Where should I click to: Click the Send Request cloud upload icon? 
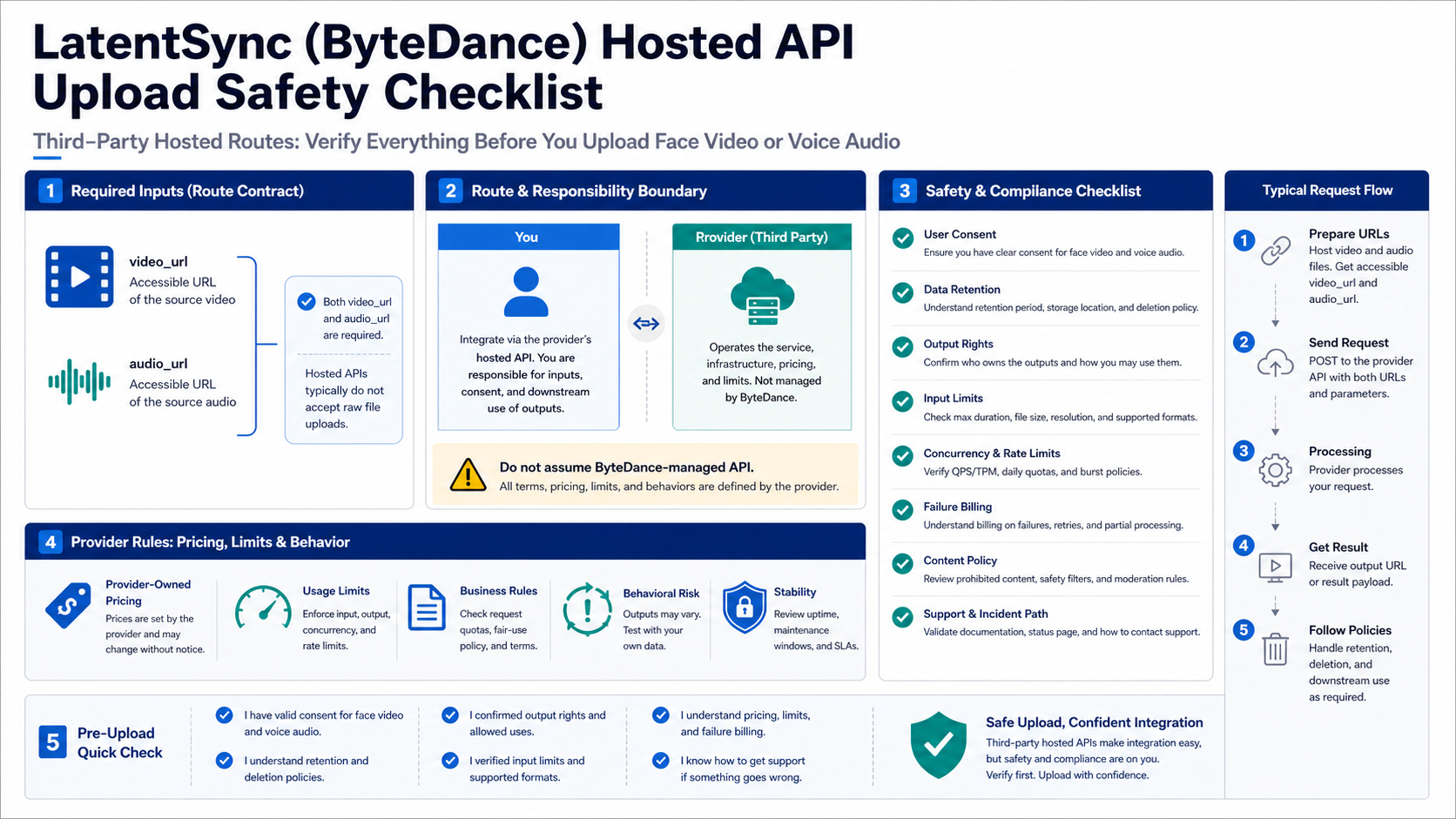pyautogui.click(x=1276, y=362)
